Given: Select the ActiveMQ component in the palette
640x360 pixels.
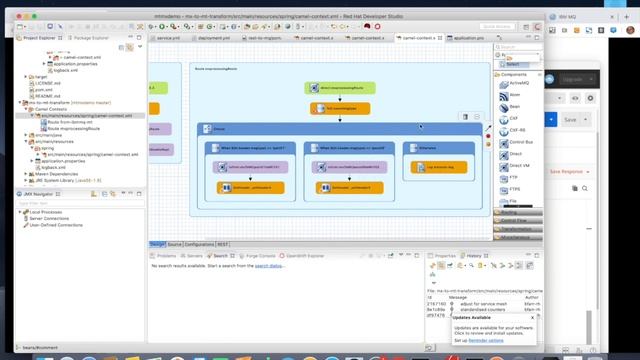Looking at the screenshot, I should 515,83.
